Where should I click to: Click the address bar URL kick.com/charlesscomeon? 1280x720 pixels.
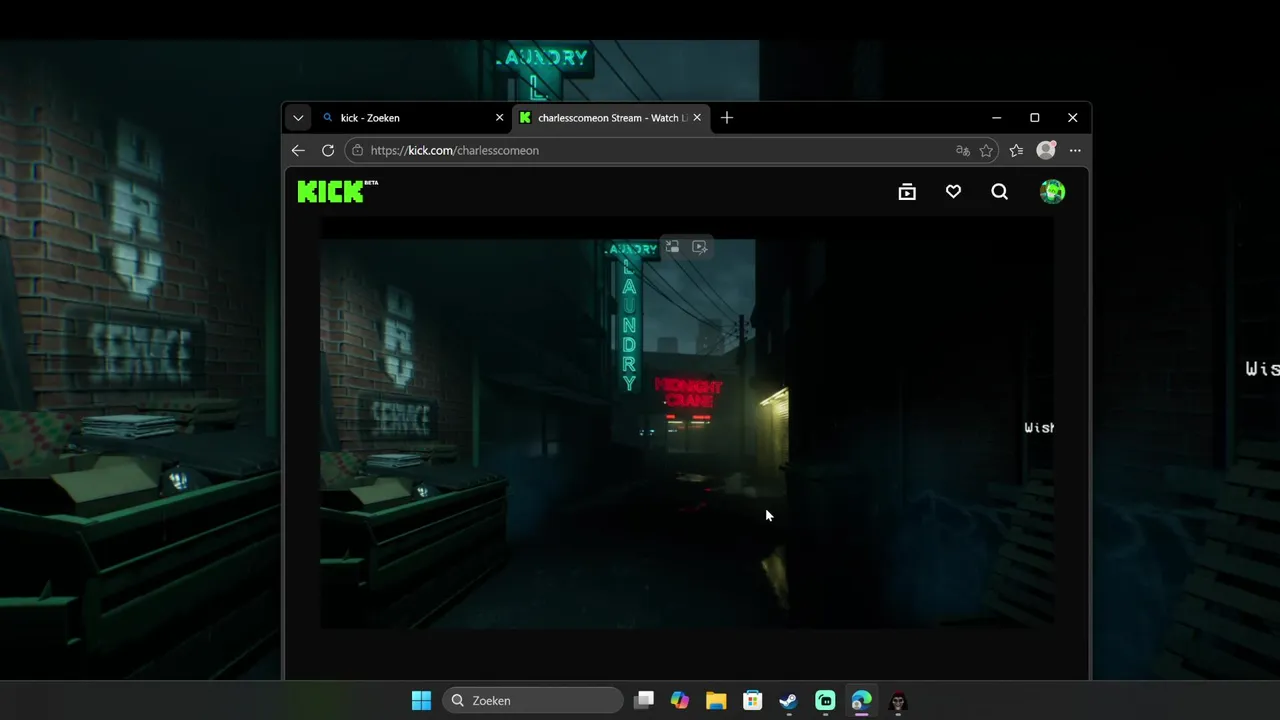click(454, 150)
